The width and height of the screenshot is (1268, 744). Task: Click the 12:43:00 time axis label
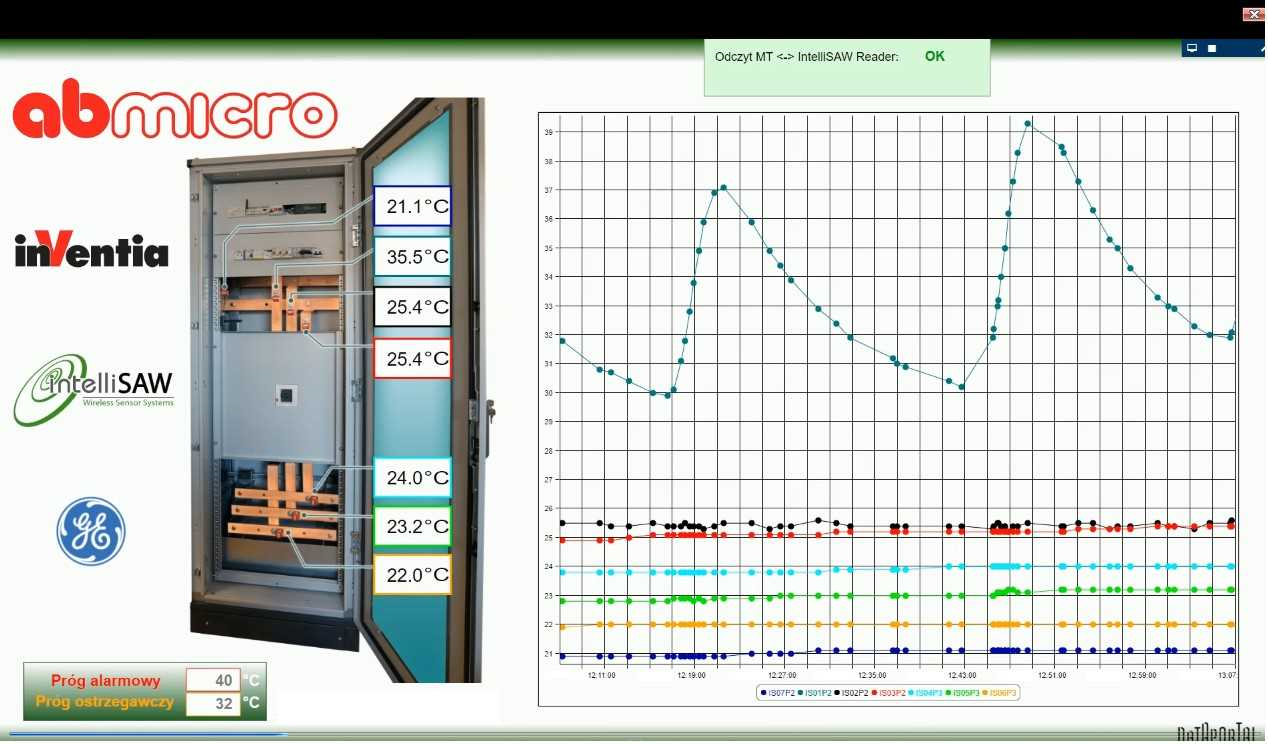pyautogui.click(x=962, y=676)
